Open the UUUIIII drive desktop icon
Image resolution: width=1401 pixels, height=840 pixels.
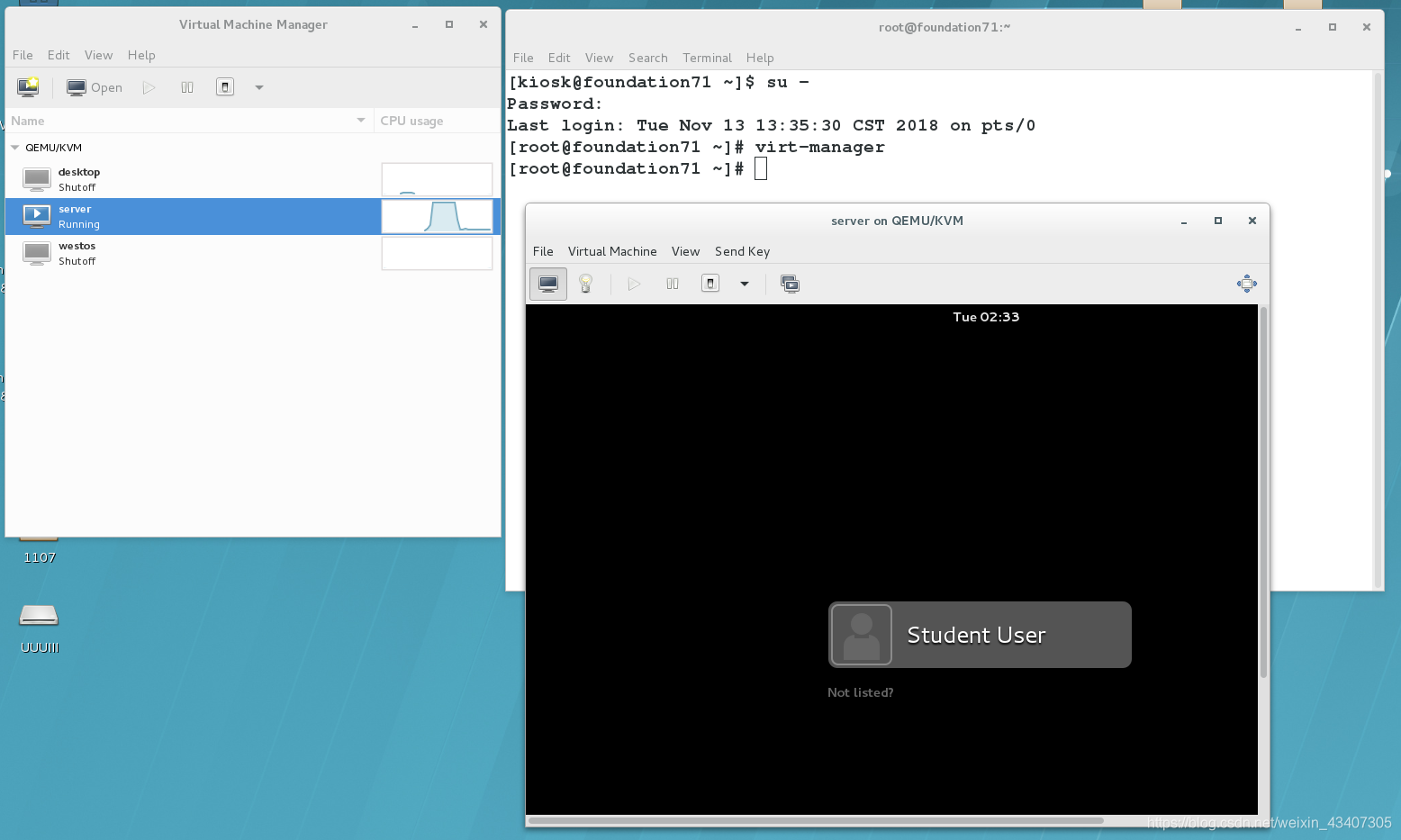tap(39, 627)
